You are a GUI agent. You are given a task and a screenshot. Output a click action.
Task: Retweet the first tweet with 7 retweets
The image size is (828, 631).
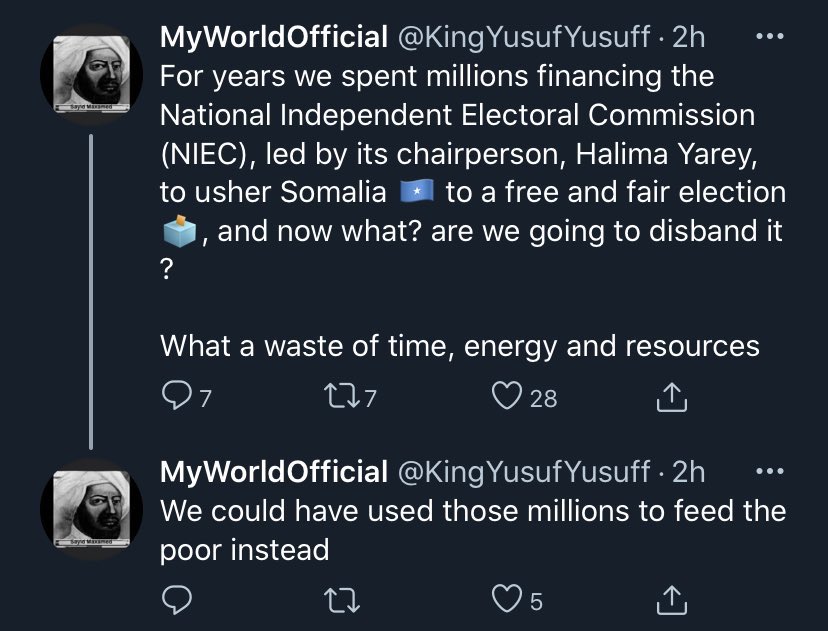point(341,397)
